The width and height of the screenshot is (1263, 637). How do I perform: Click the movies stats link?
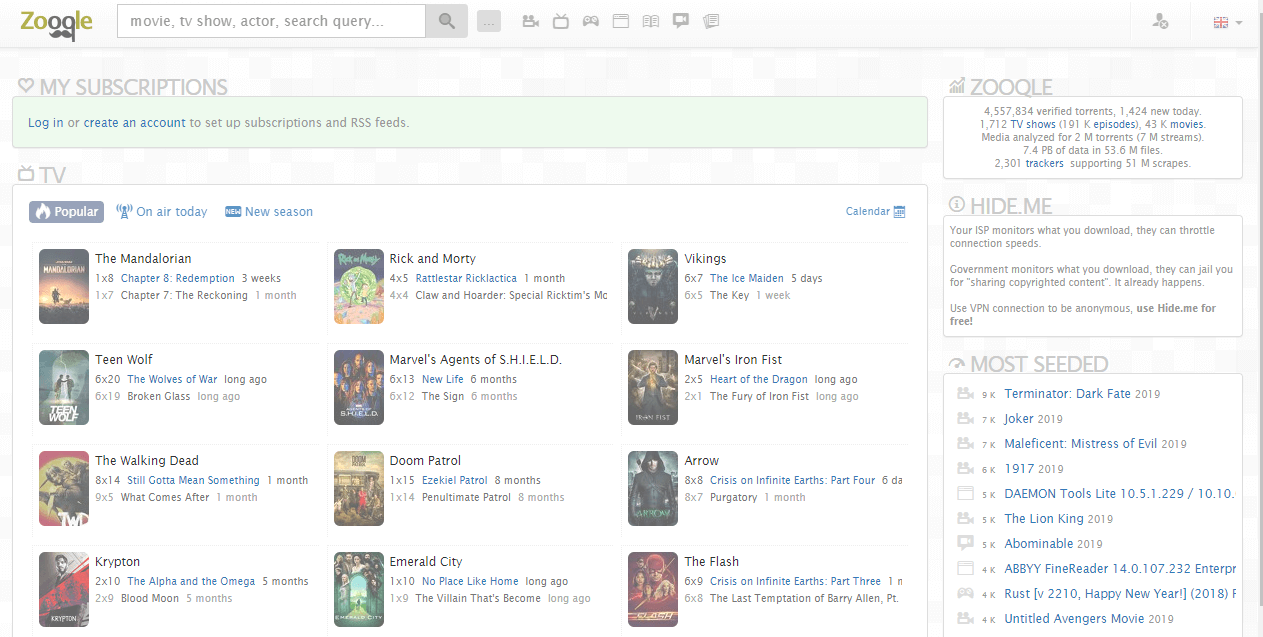[1187, 124]
